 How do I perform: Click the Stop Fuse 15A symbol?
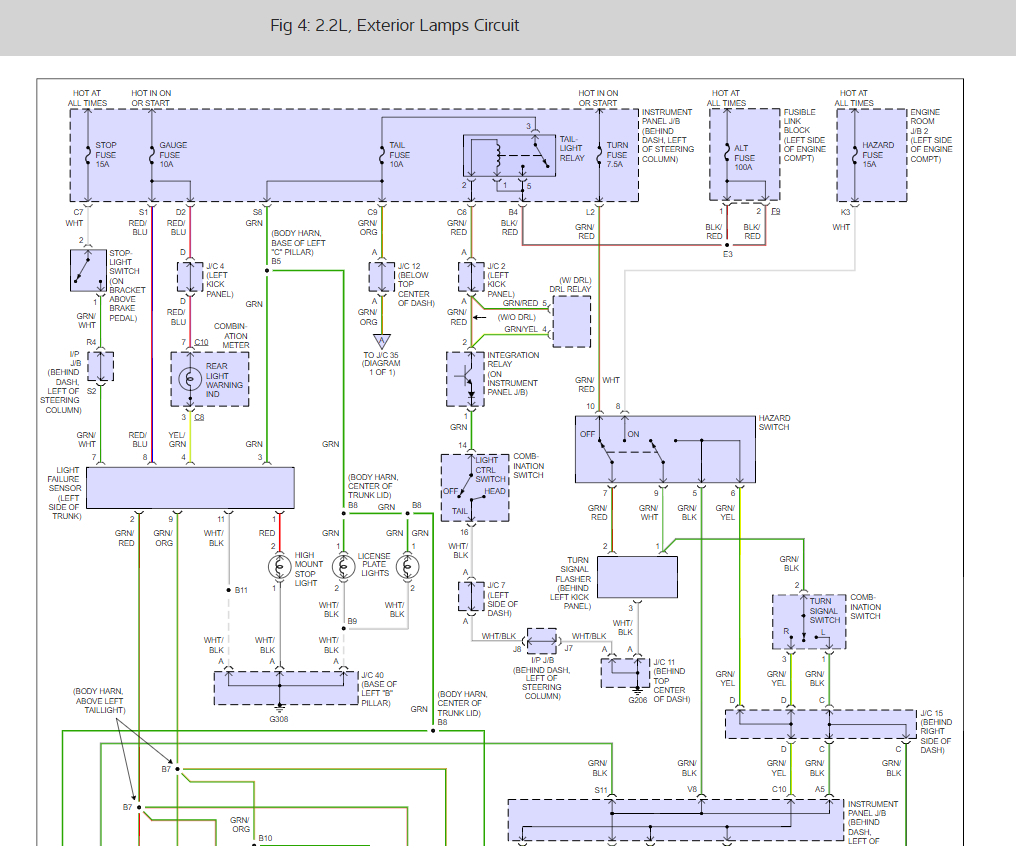[88, 154]
